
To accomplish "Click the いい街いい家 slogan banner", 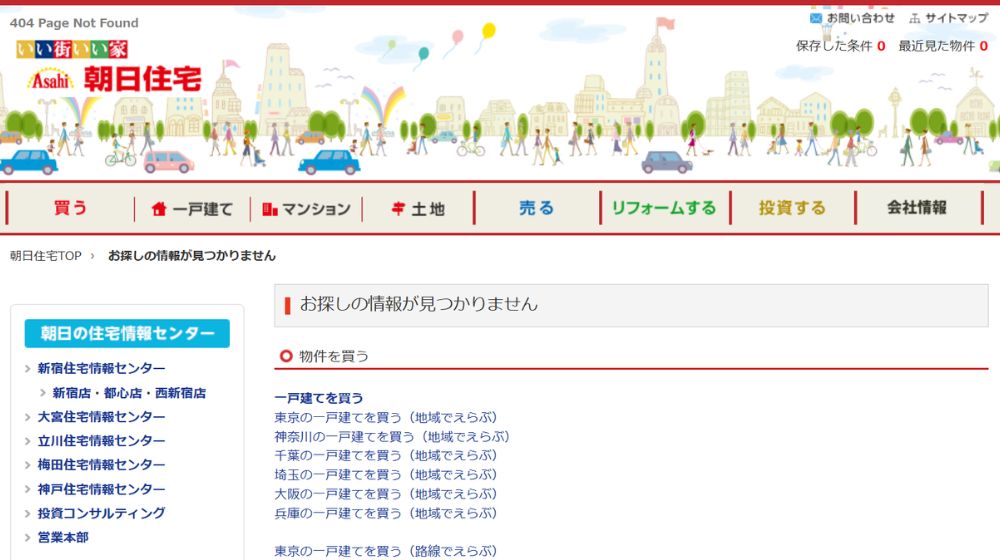I will pyautogui.click(x=72, y=49).
